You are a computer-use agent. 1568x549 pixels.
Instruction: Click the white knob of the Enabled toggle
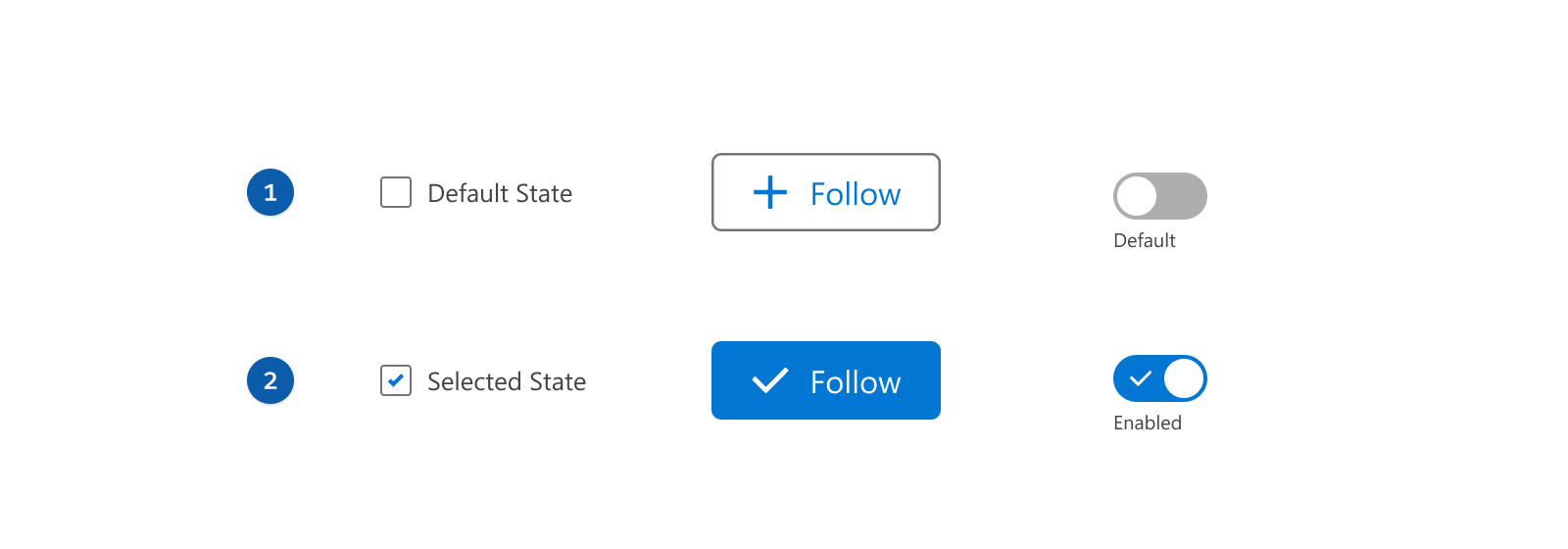(1184, 378)
